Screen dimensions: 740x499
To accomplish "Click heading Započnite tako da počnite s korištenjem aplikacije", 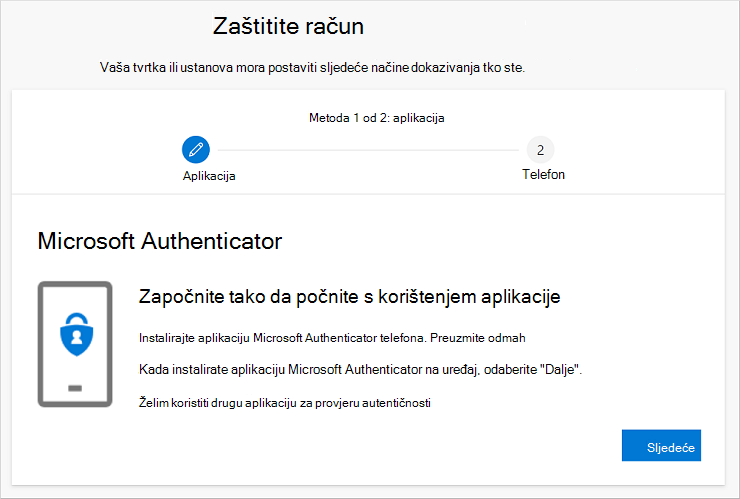I will pos(350,297).
